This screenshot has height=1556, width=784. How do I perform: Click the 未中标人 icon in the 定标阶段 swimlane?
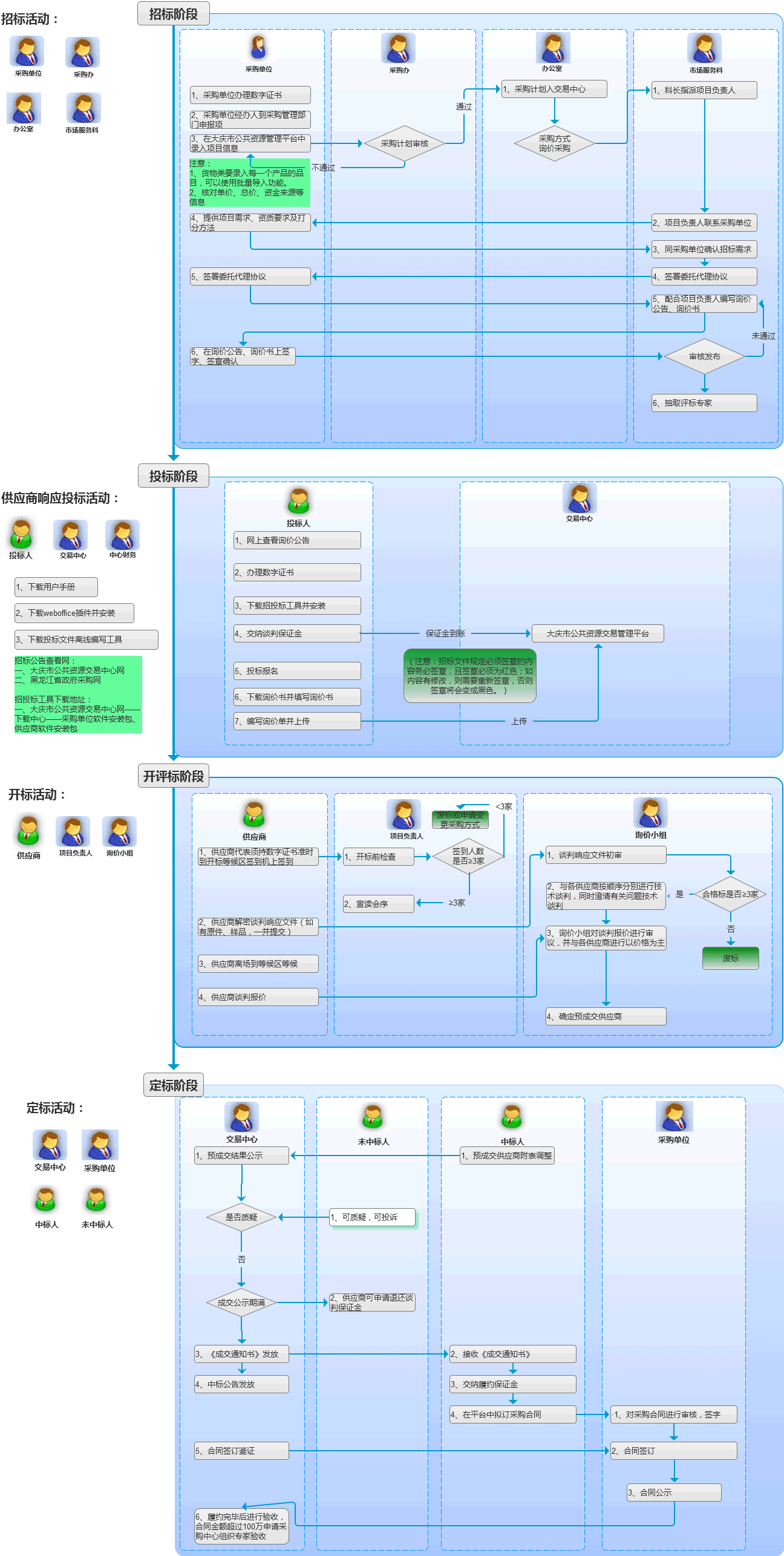click(x=373, y=1117)
